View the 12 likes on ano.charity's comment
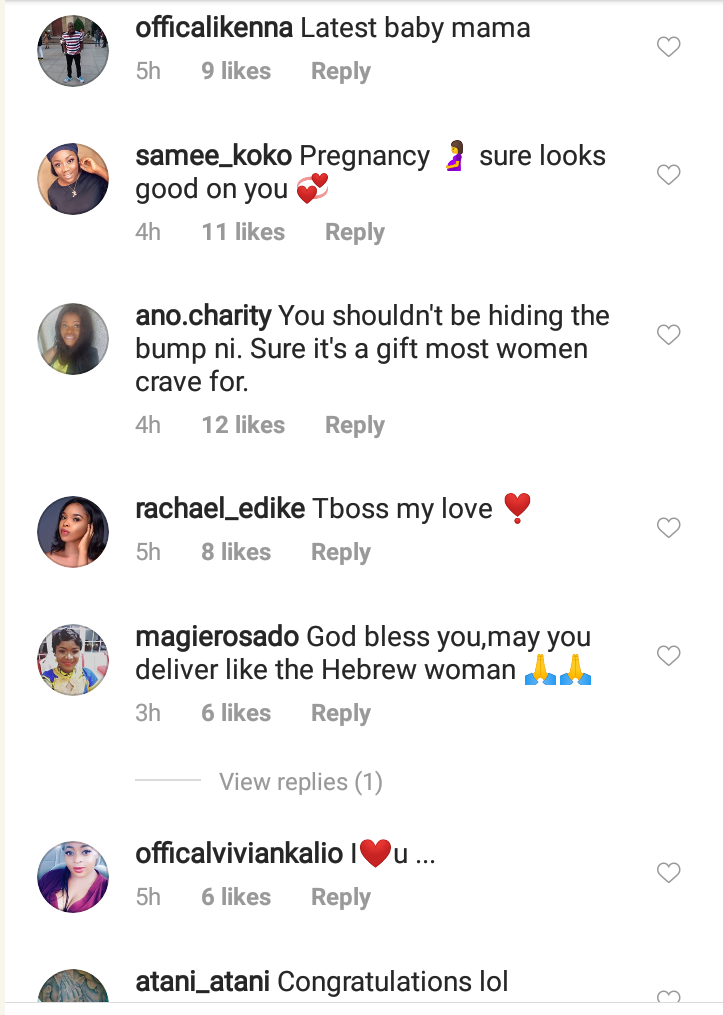Screen dimensions: 723x1015 coord(243,425)
